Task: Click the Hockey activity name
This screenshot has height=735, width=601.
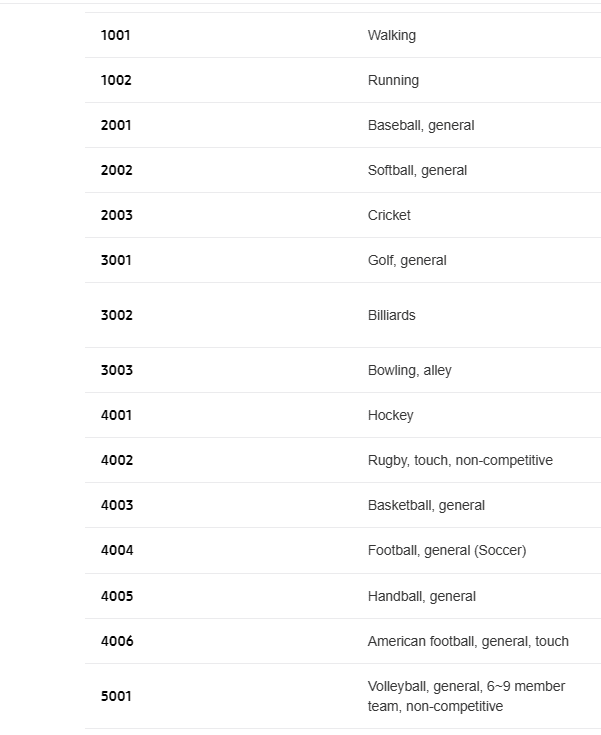Action: 391,415
